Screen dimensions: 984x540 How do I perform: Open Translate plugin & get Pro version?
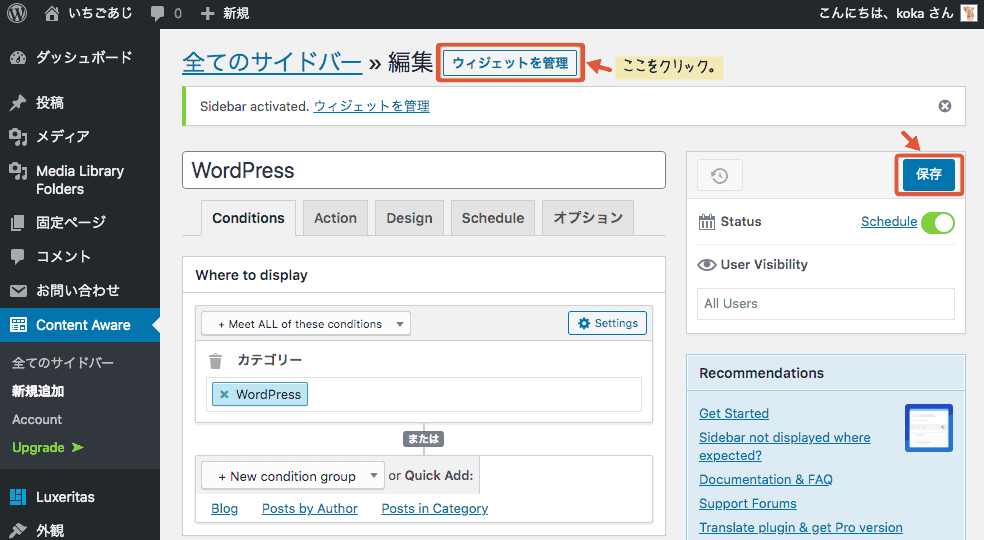801,527
